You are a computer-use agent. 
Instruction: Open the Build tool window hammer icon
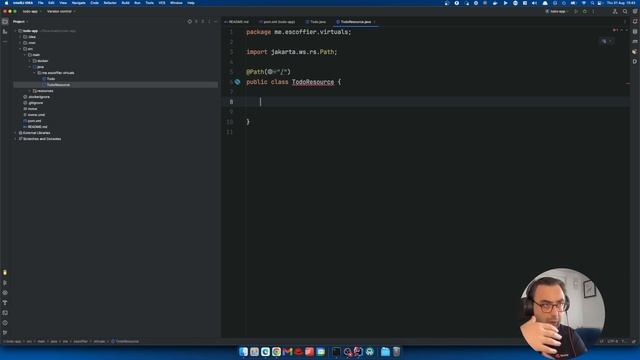(x=5, y=303)
